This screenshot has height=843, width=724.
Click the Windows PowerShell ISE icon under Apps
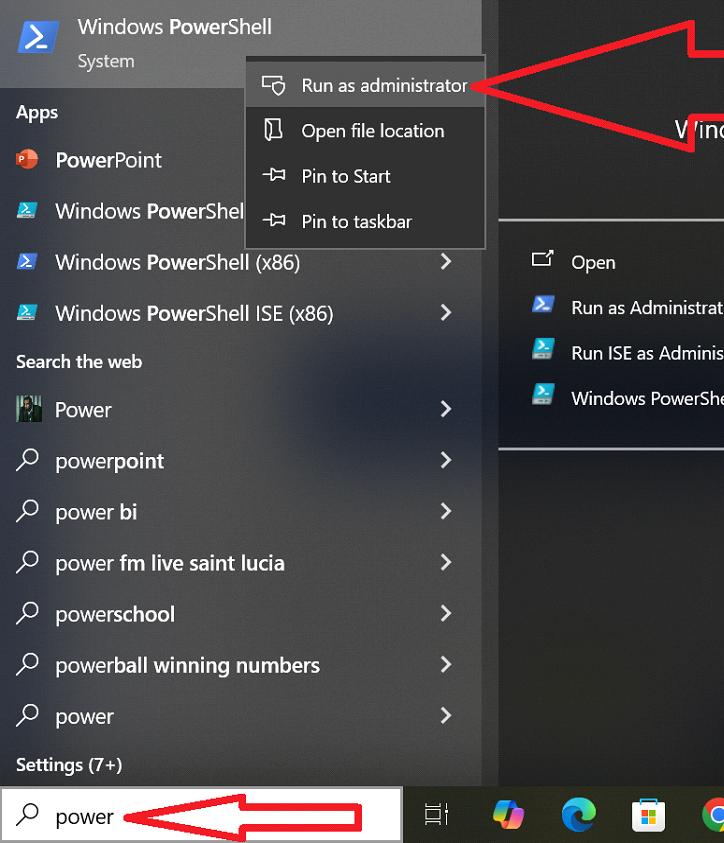coord(27,210)
